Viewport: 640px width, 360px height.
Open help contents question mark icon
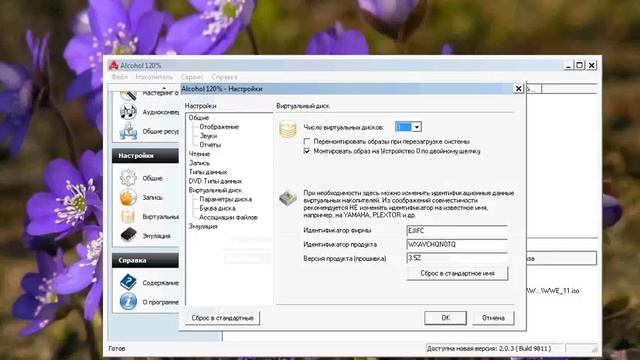[x=128, y=282]
